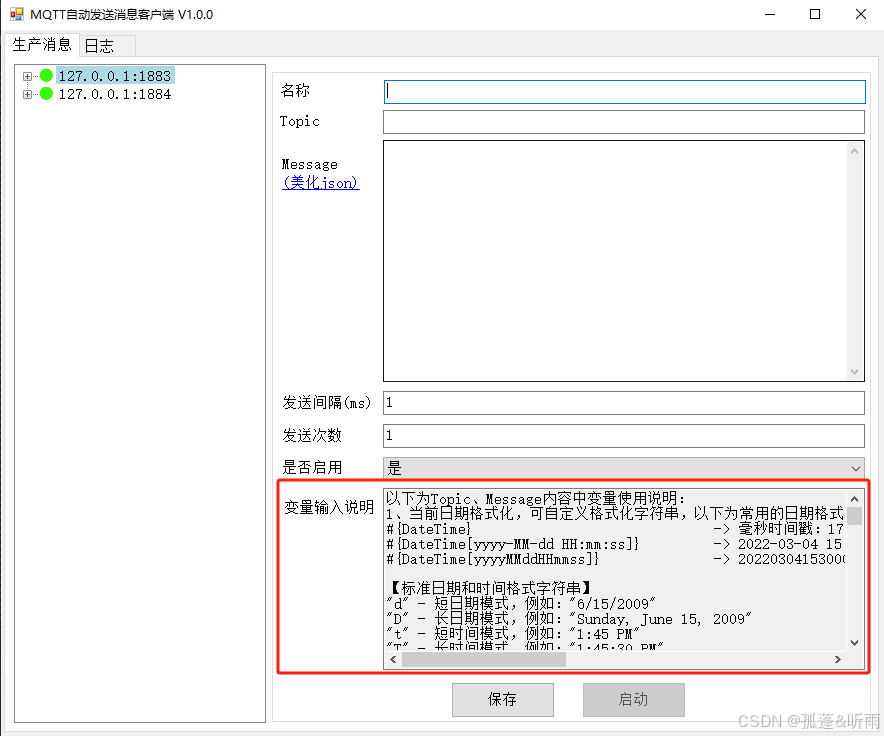This screenshot has width=884, height=736.
Task: Expand the 127.0.0.1:1884 tree node
Action: pos(27,94)
